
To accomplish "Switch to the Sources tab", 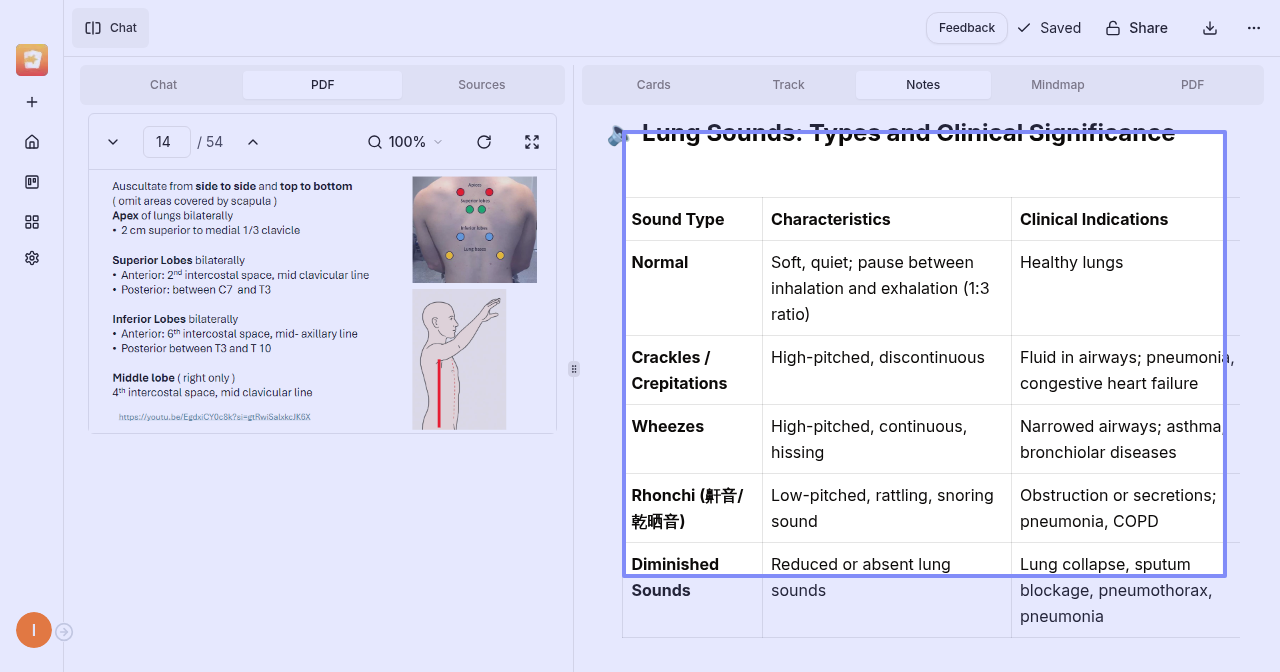I will 481,85.
